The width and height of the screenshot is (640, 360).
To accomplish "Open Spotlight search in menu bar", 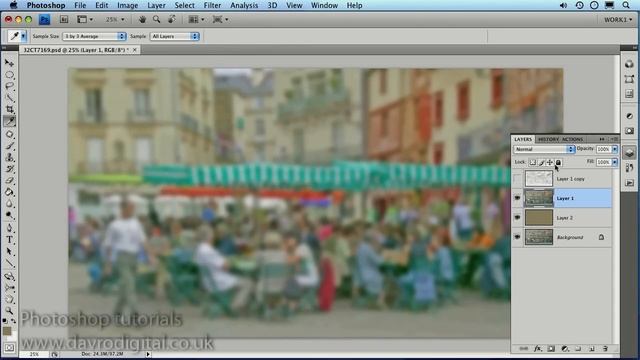I will [626, 5].
